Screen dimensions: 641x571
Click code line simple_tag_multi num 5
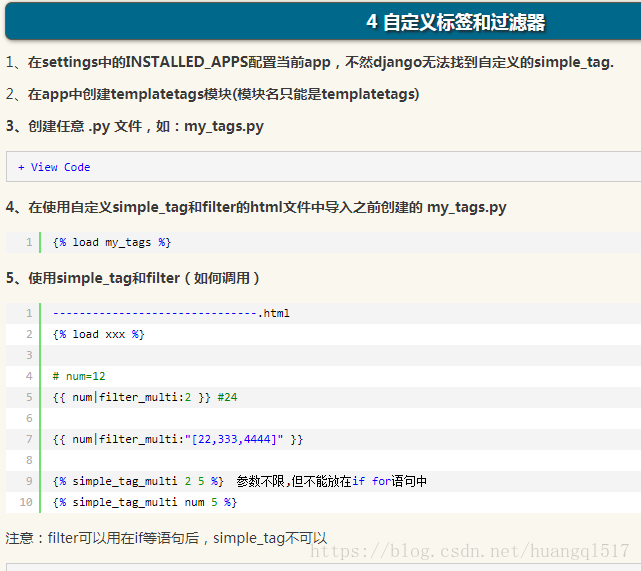tap(145, 502)
